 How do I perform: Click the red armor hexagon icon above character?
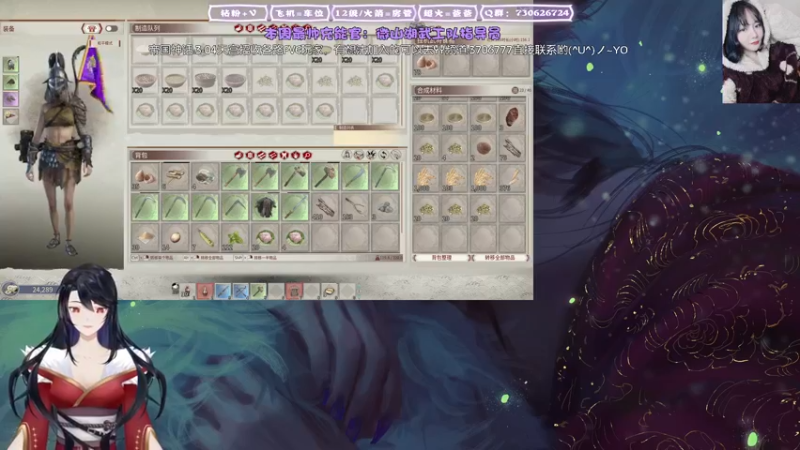click(x=92, y=29)
